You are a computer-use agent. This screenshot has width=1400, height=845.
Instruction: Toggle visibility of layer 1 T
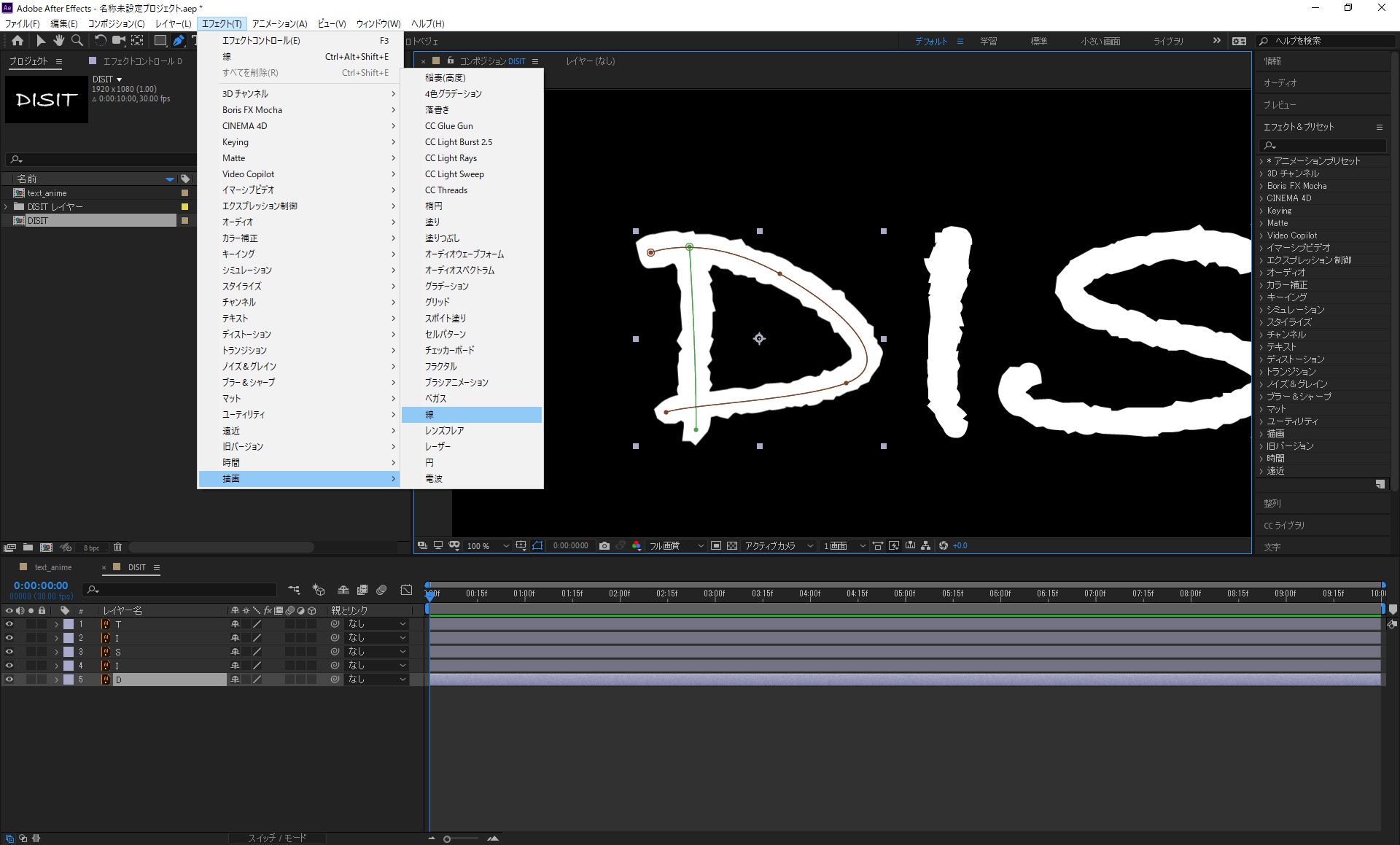[9, 624]
